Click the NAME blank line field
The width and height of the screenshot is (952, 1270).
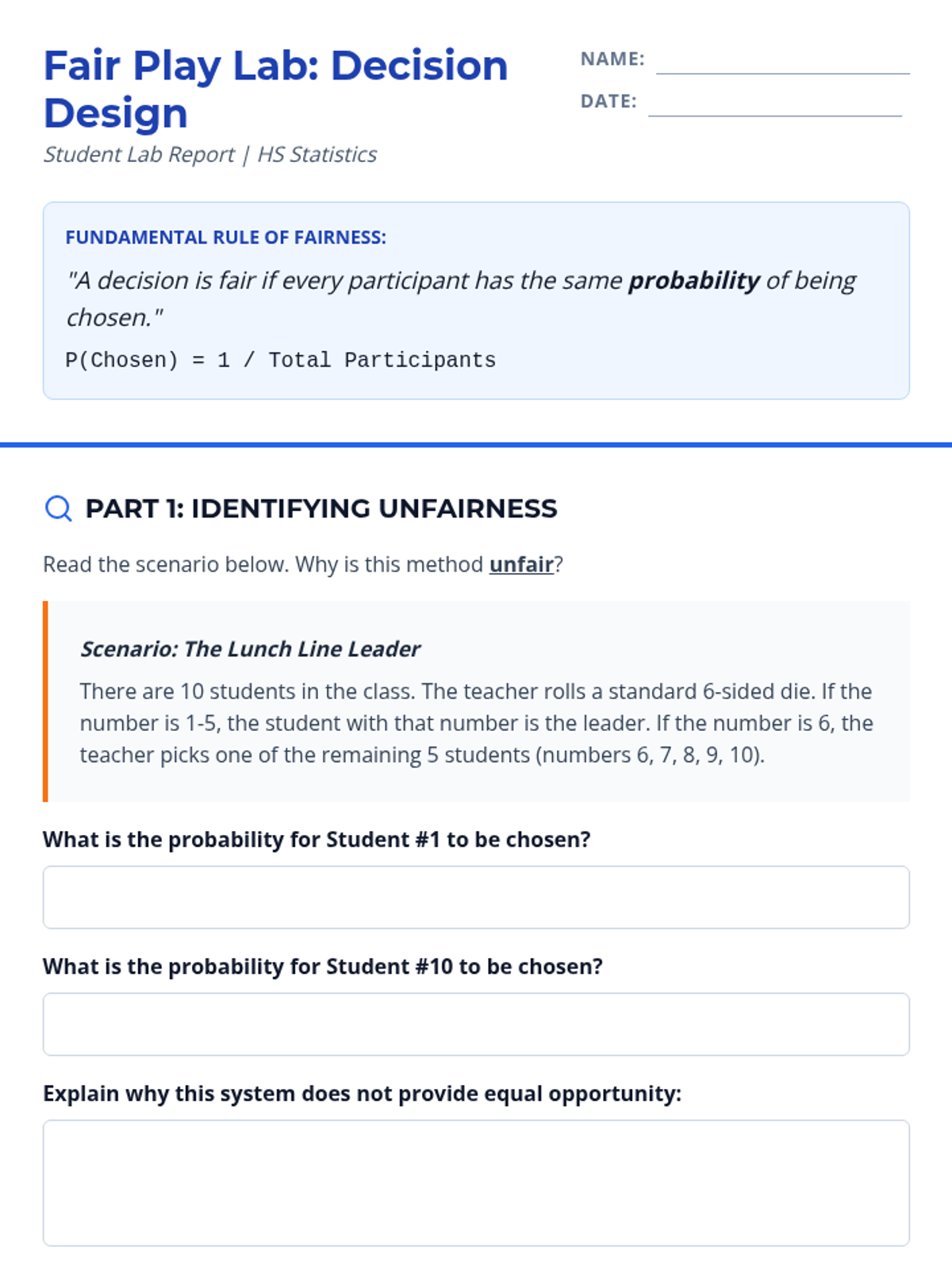(782, 62)
